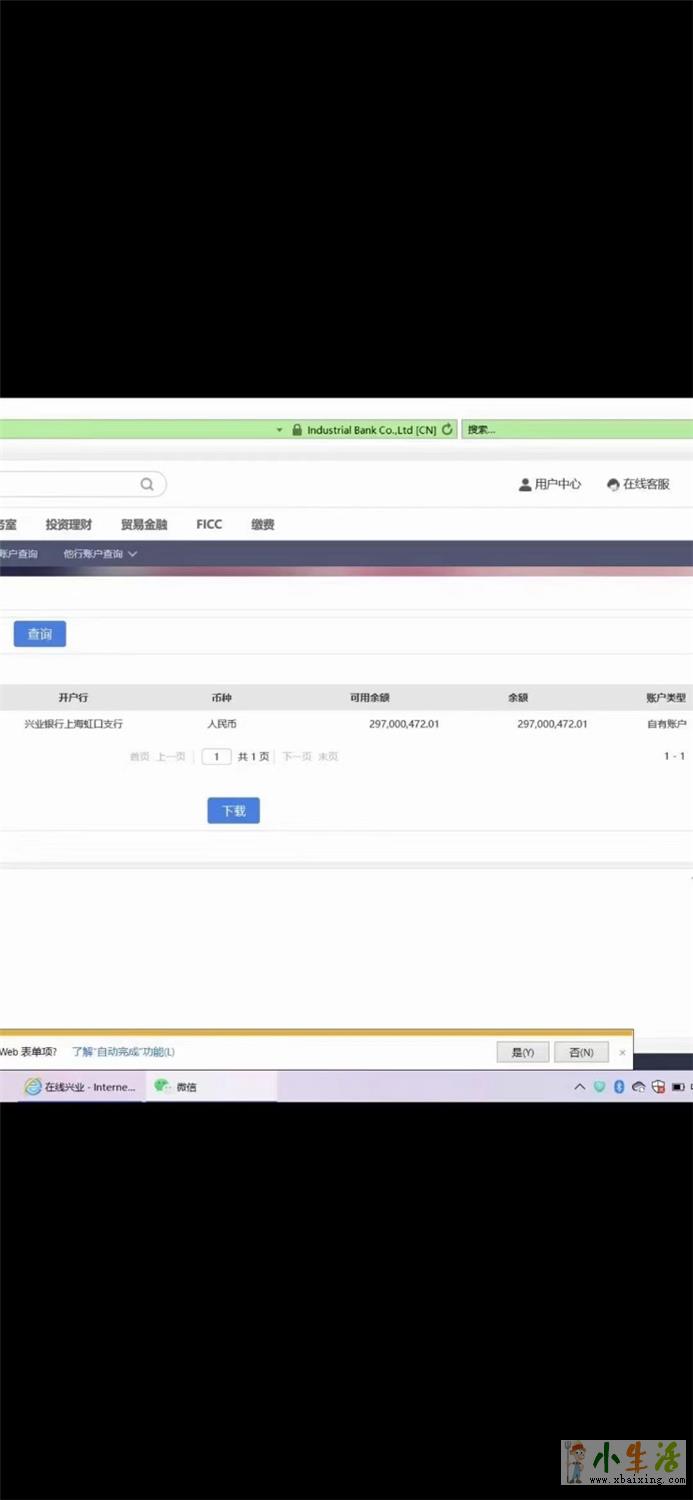Click the search magnifier icon

tap(147, 485)
